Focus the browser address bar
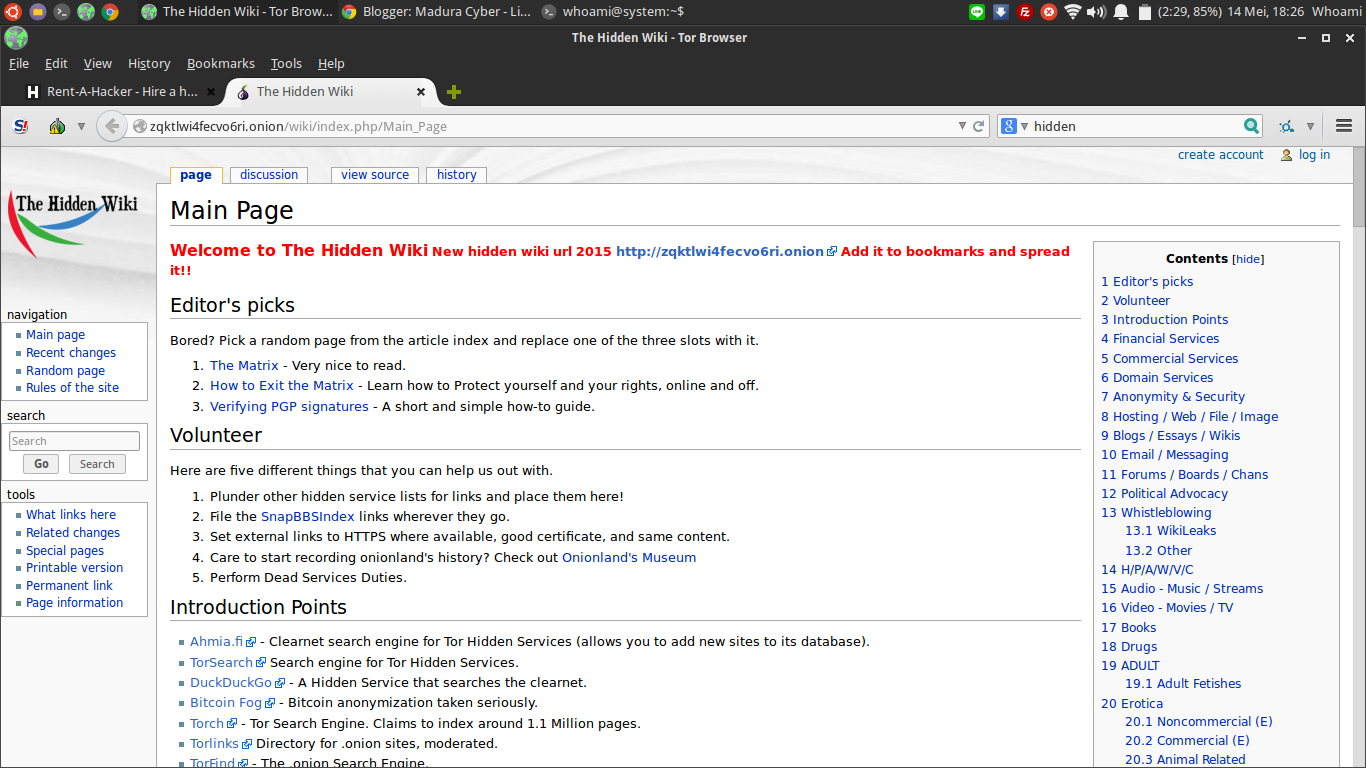 550,127
